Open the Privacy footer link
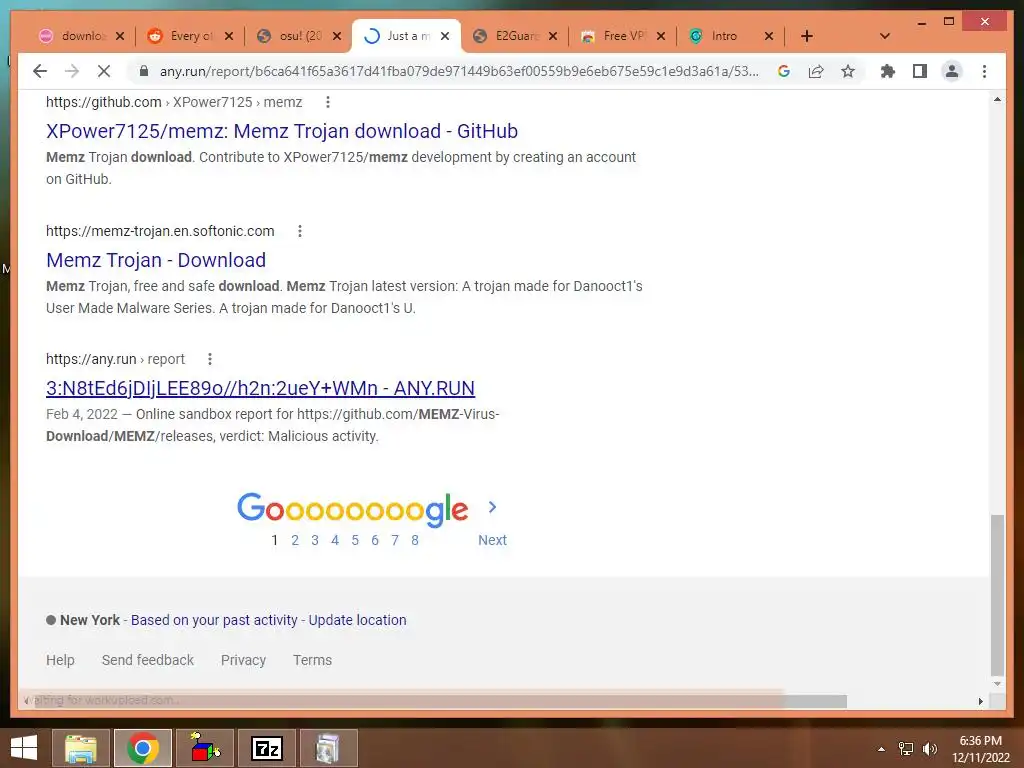1024x768 pixels. (243, 660)
